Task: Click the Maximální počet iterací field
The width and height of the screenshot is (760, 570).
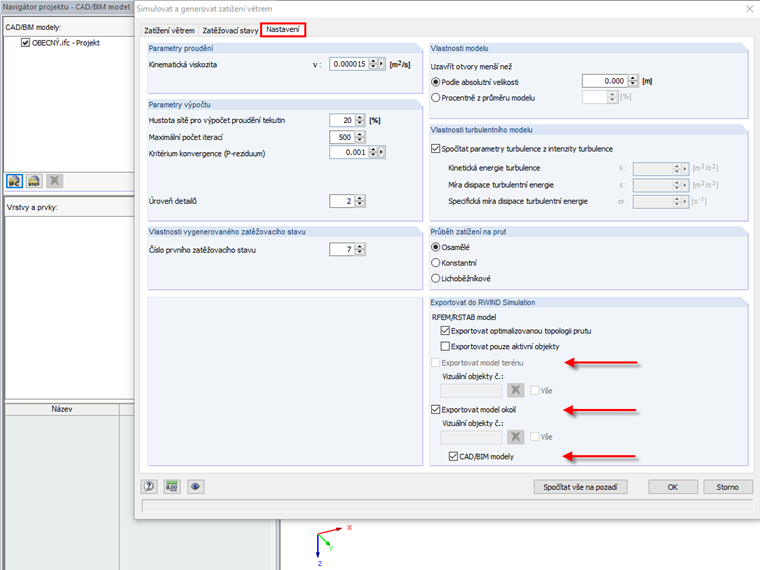Action: 342,137
